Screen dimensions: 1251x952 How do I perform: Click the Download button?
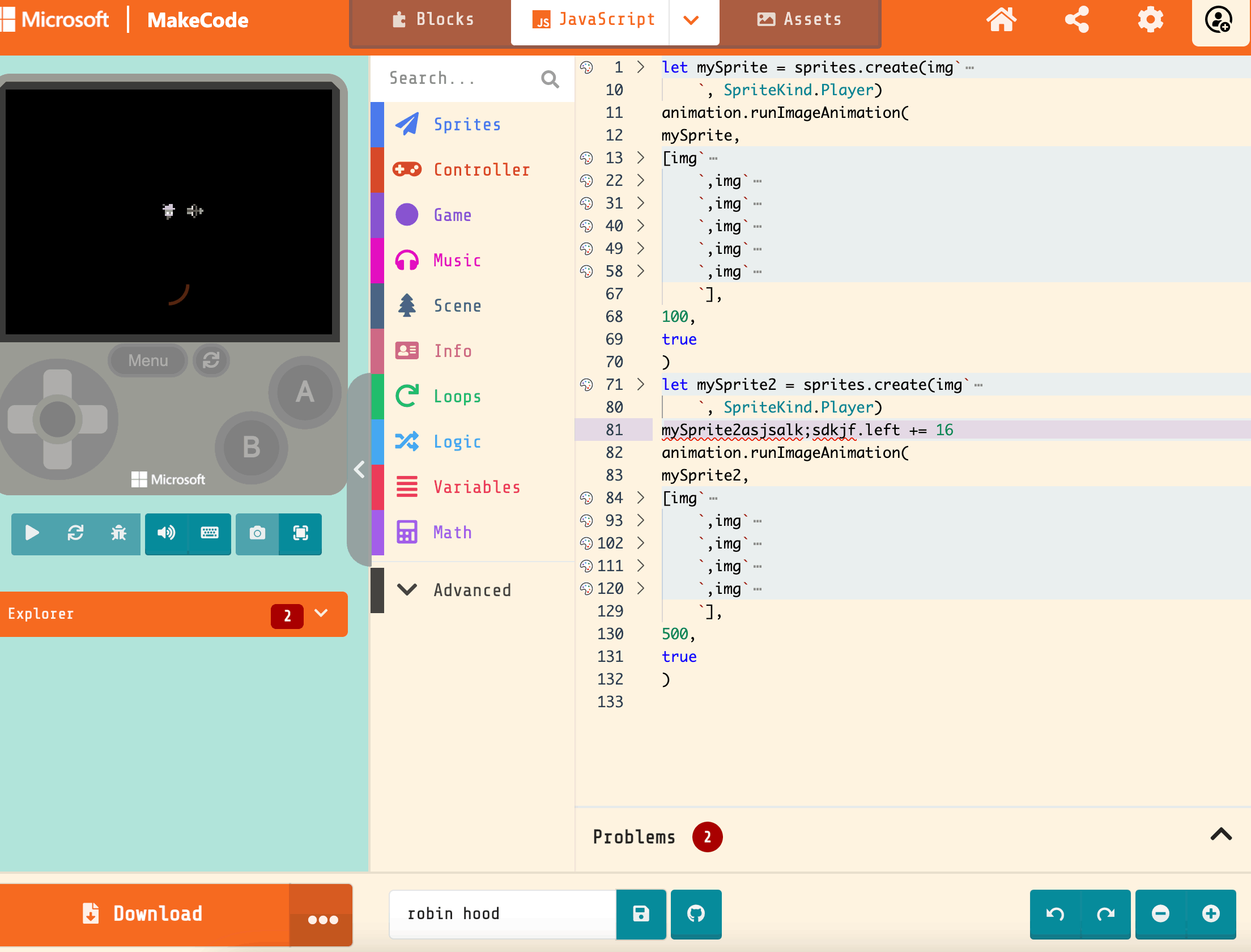144,913
